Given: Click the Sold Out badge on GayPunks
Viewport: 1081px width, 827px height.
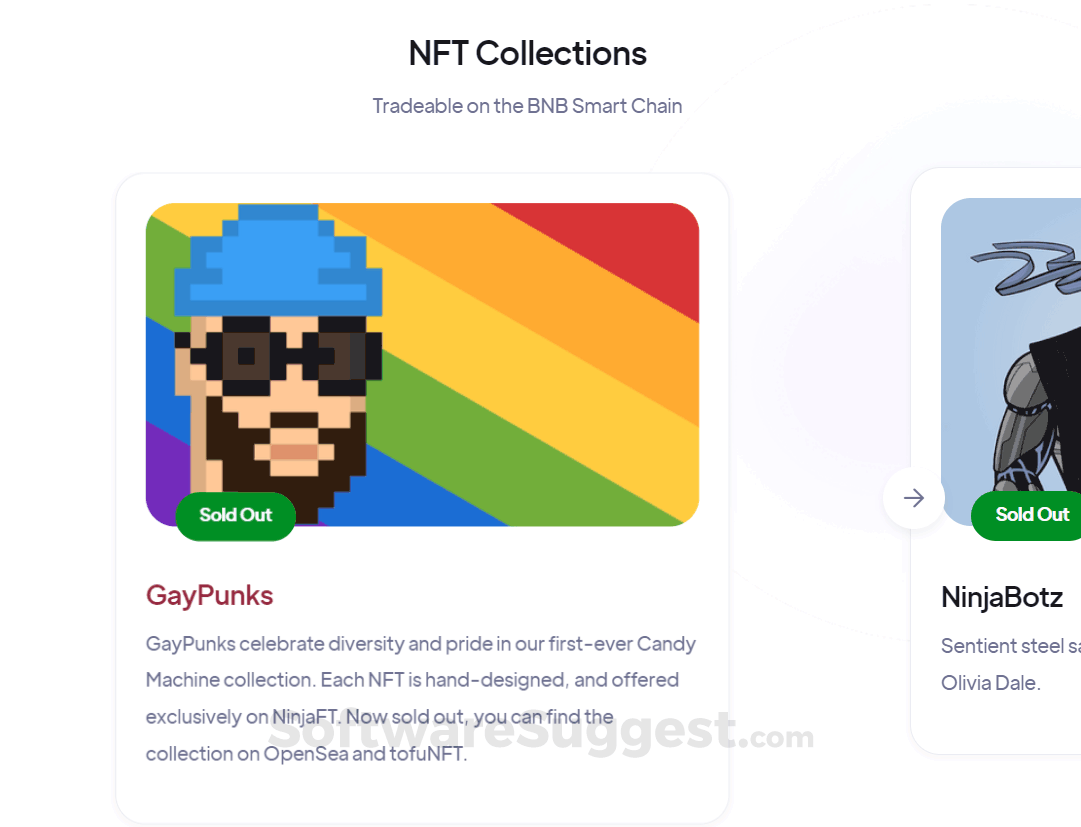Looking at the screenshot, I should [x=236, y=515].
